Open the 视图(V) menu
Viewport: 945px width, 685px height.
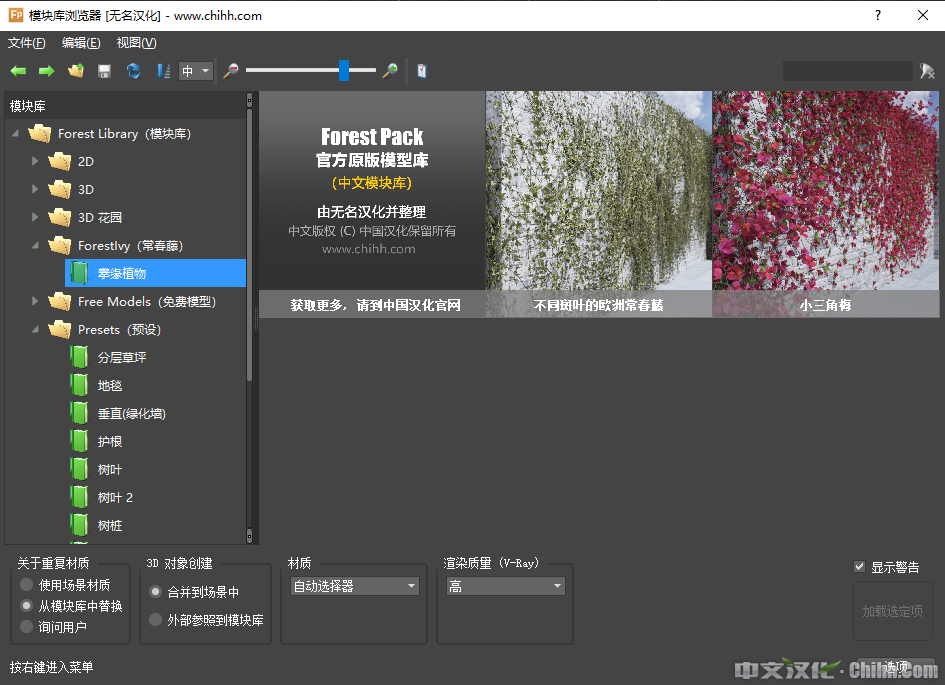point(136,43)
